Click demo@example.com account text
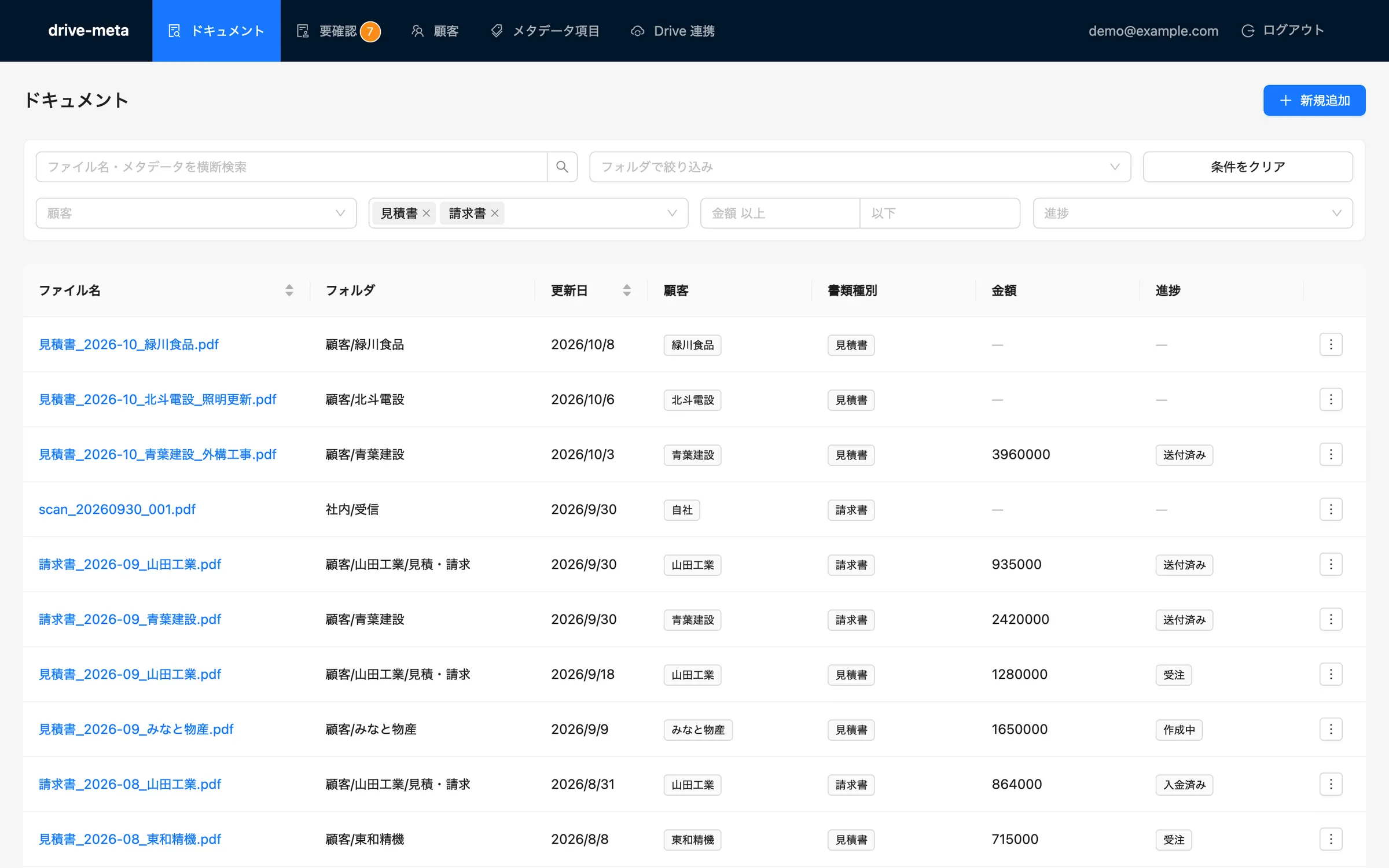 pyautogui.click(x=1153, y=31)
